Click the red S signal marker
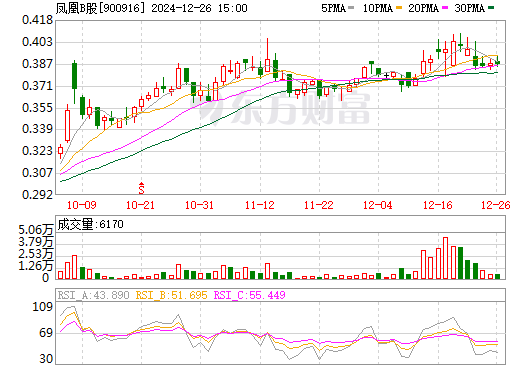The height and width of the screenshot is (365, 520). [x=142, y=188]
